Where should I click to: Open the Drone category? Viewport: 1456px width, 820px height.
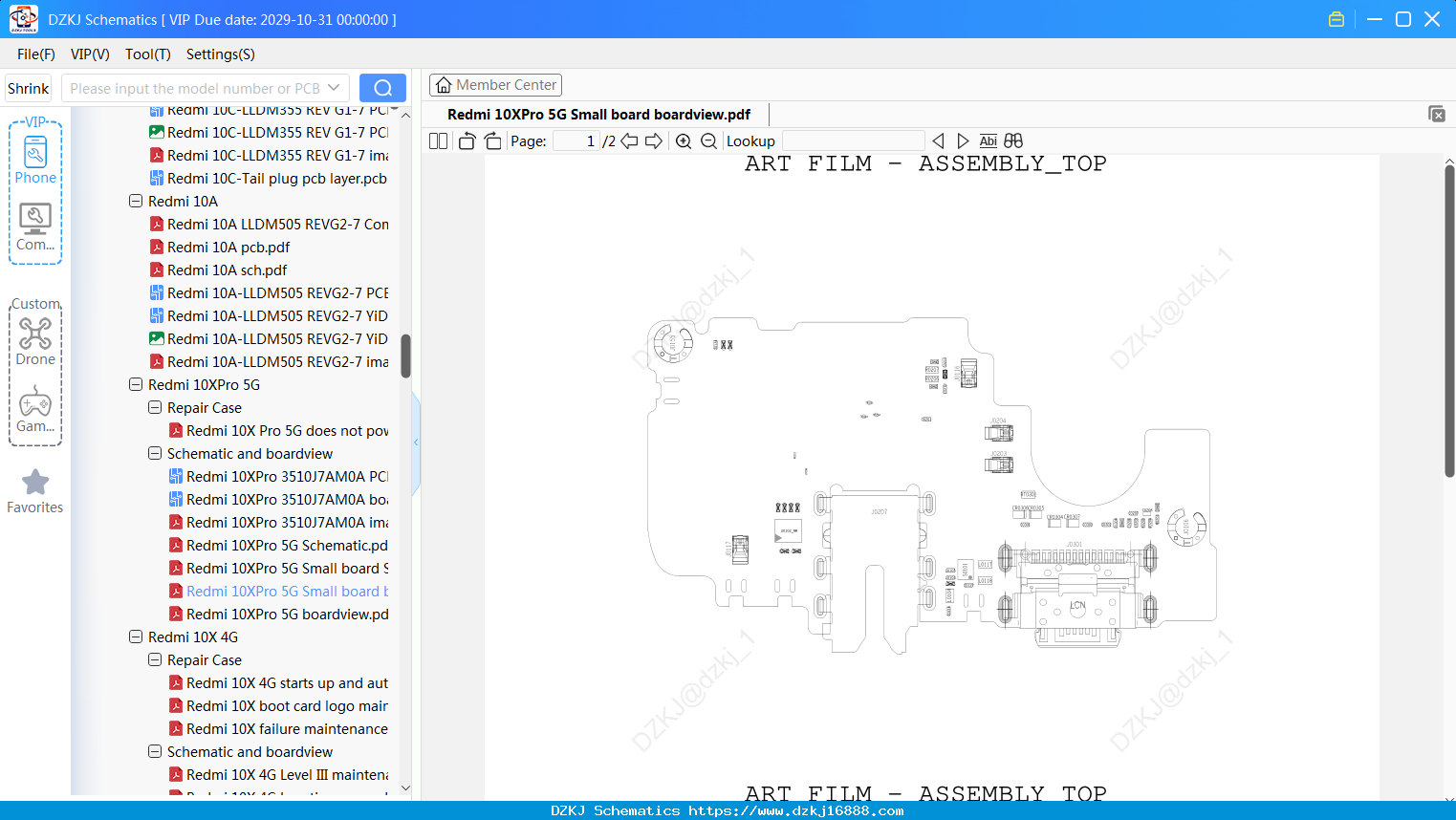point(35,342)
